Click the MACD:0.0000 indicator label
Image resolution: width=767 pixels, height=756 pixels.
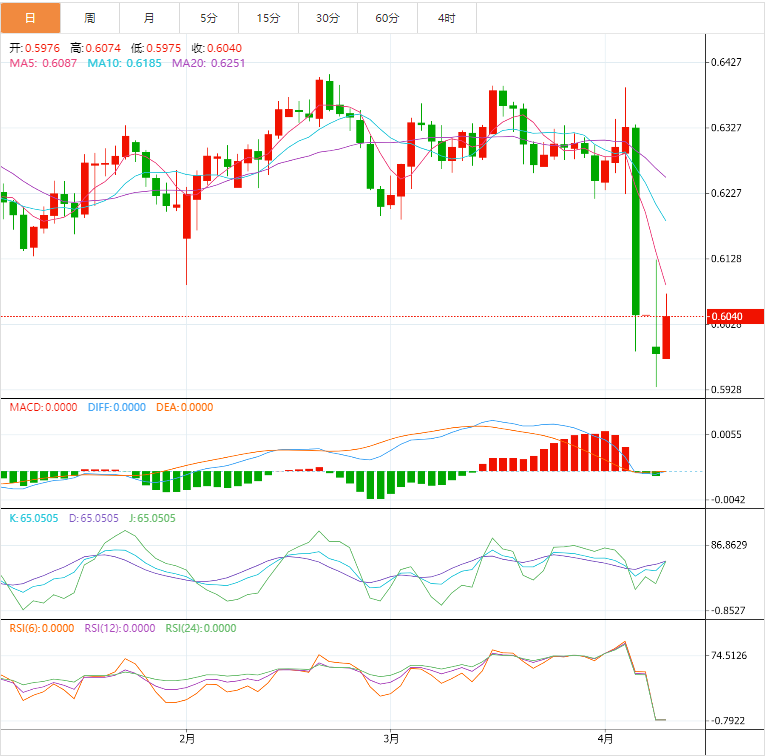pos(43,407)
